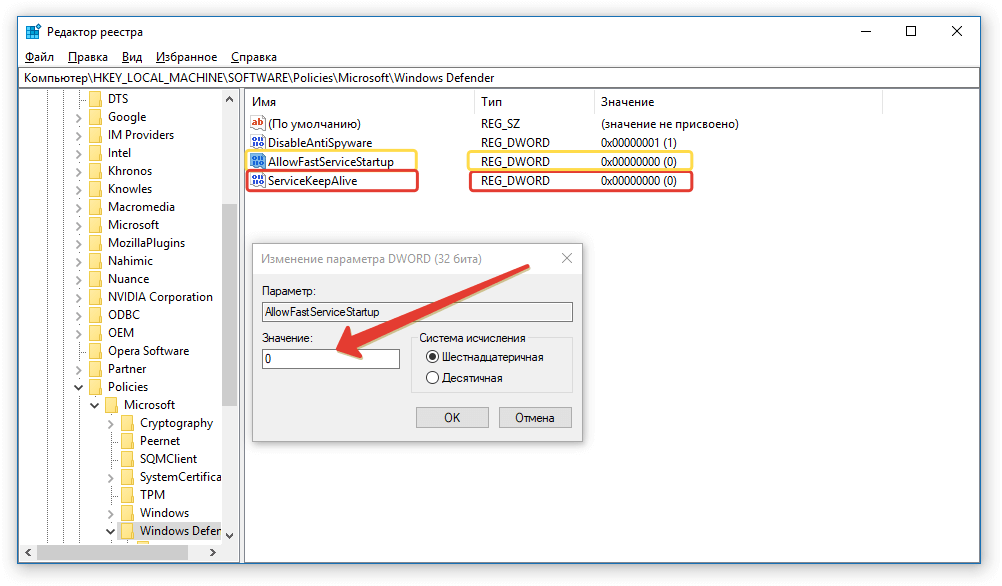Click the Значение column header

(738, 102)
